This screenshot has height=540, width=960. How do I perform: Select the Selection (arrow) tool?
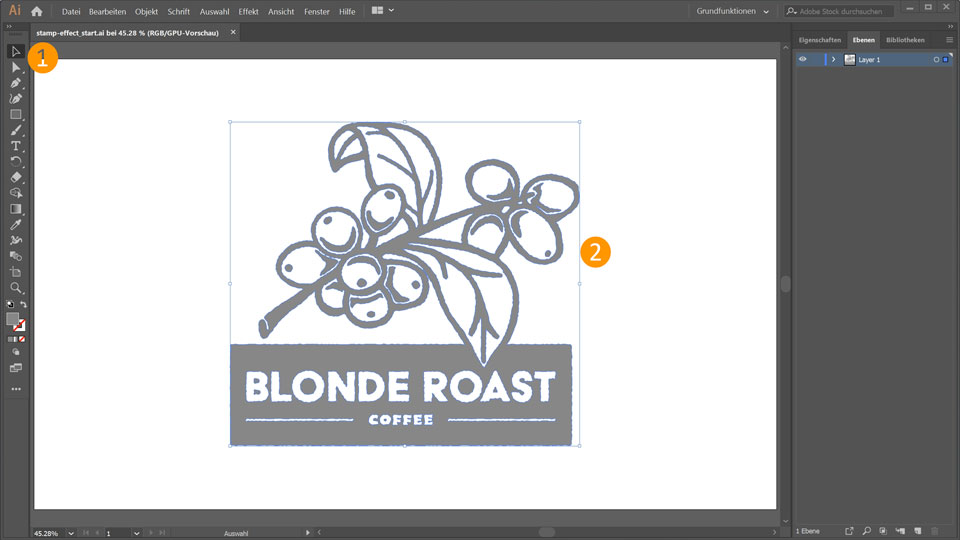16,51
